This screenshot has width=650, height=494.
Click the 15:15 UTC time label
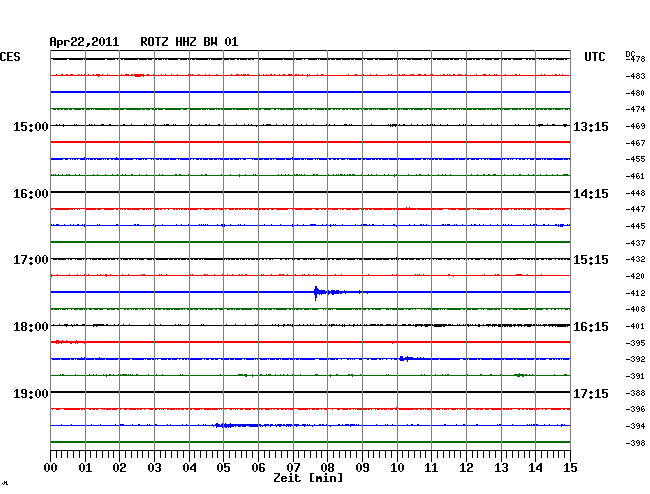pyautogui.click(x=591, y=260)
